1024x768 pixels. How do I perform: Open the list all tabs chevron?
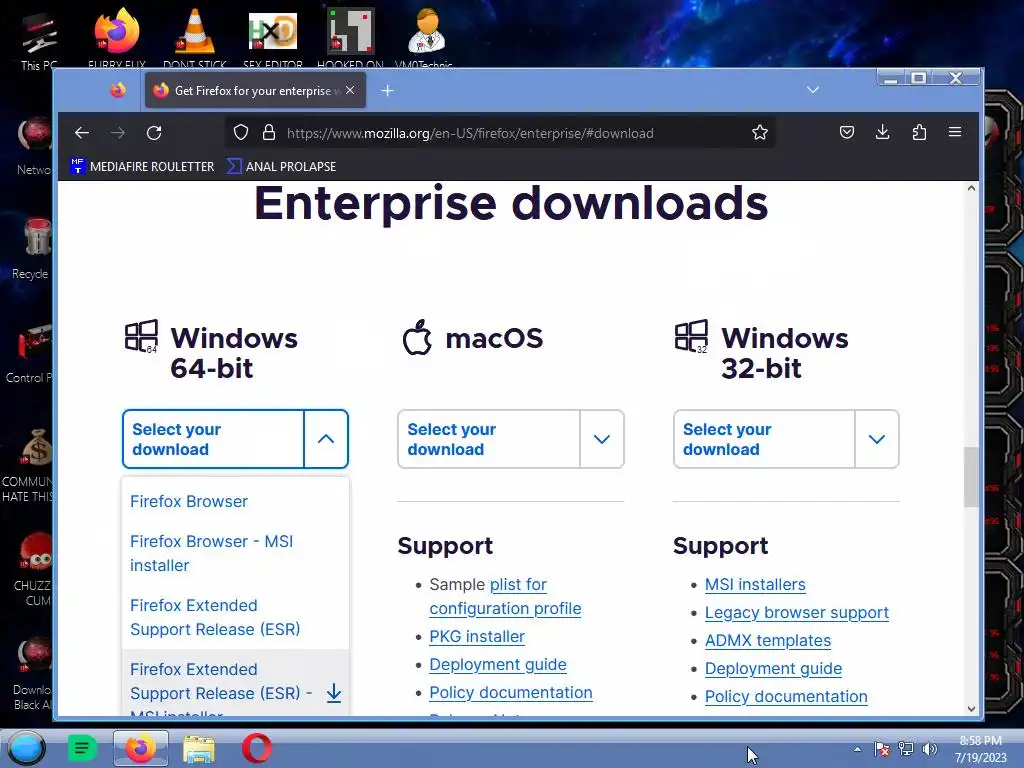[x=812, y=89]
